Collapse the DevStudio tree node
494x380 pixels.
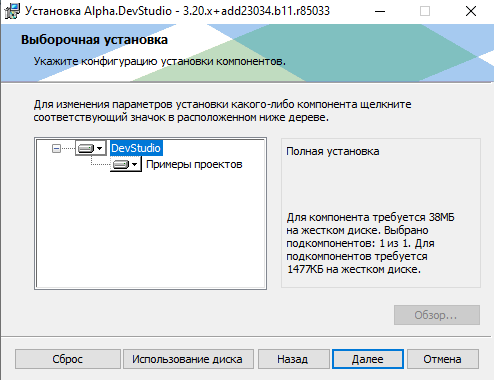[56, 148]
